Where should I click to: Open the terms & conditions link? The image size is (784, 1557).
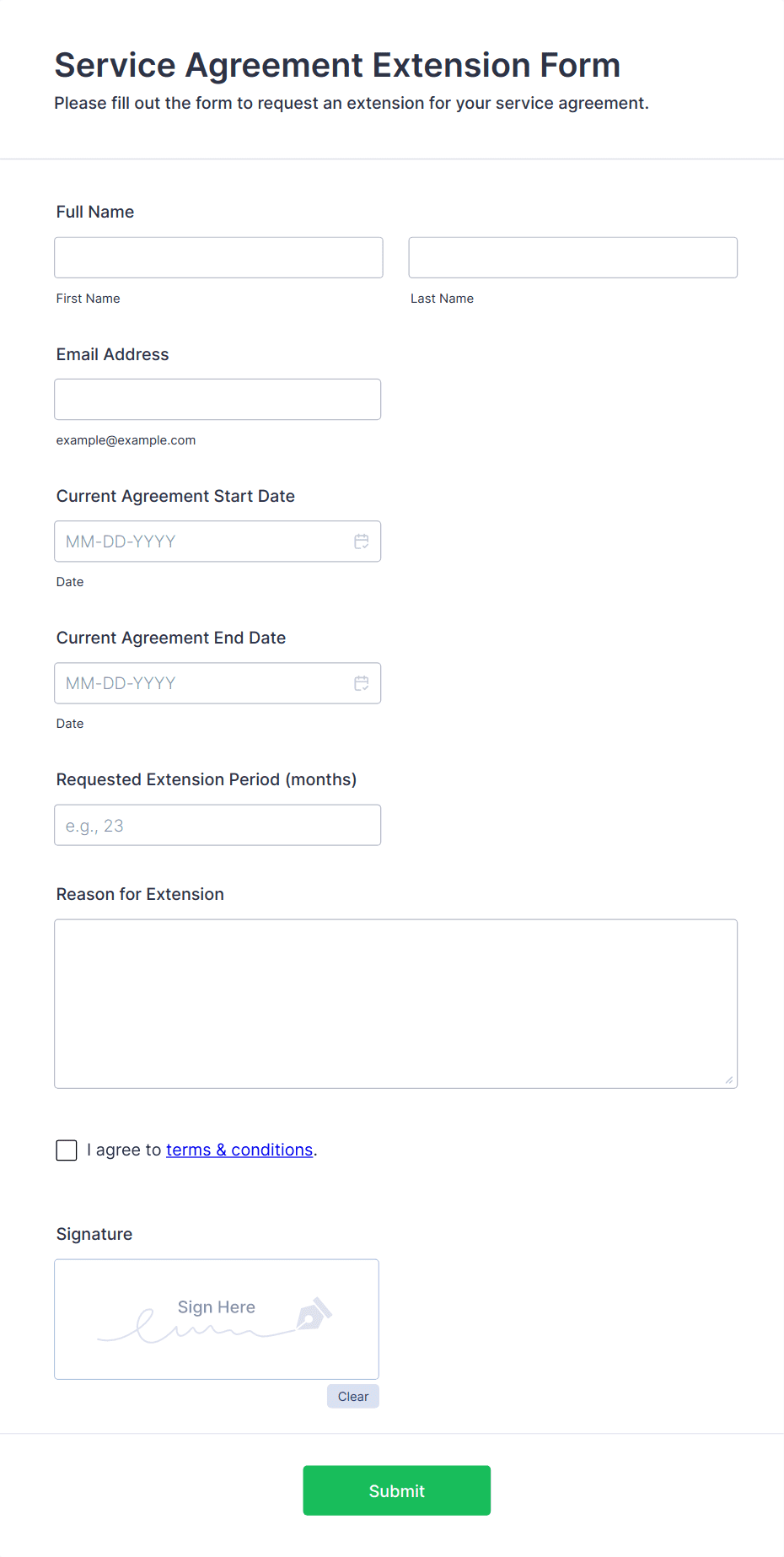(x=239, y=1150)
